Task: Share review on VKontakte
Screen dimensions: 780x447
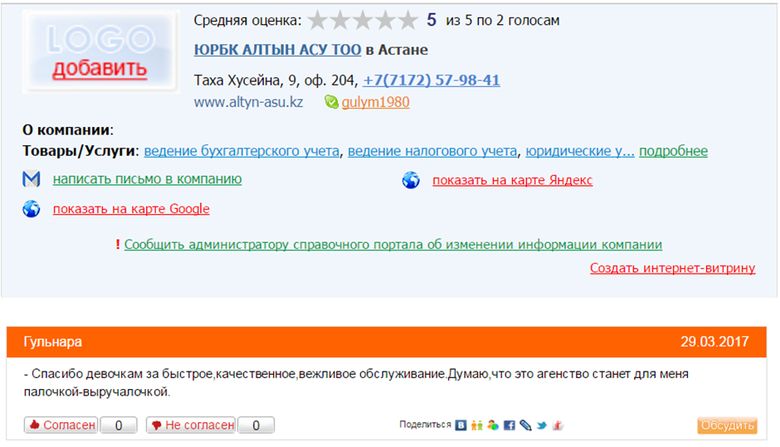Action: point(461,426)
